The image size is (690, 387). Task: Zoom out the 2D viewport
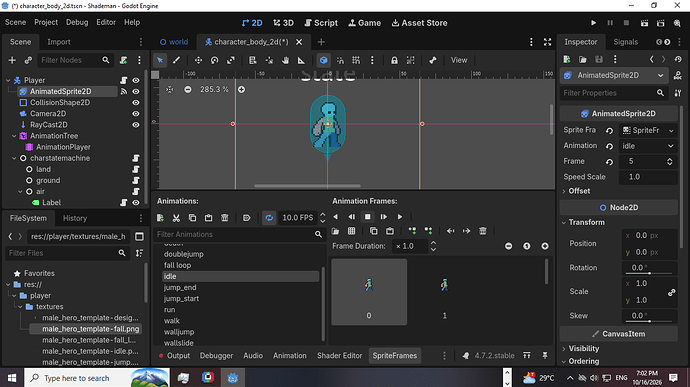[188, 89]
